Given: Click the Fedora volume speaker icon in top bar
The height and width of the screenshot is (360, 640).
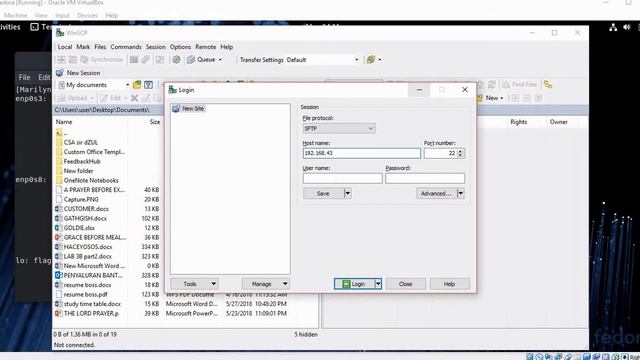Looking at the screenshot, I should [x=627, y=27].
